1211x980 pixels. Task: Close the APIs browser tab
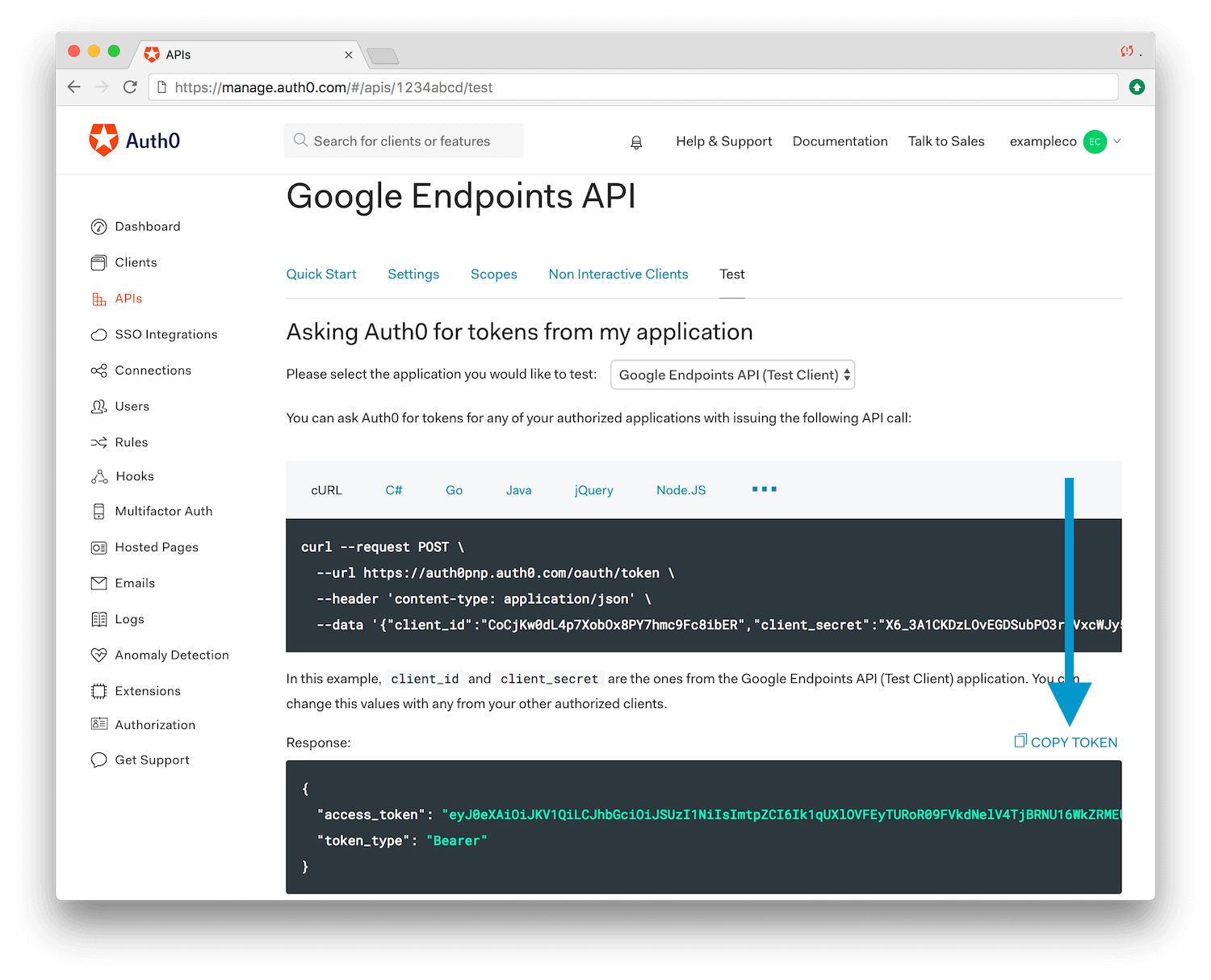[349, 55]
